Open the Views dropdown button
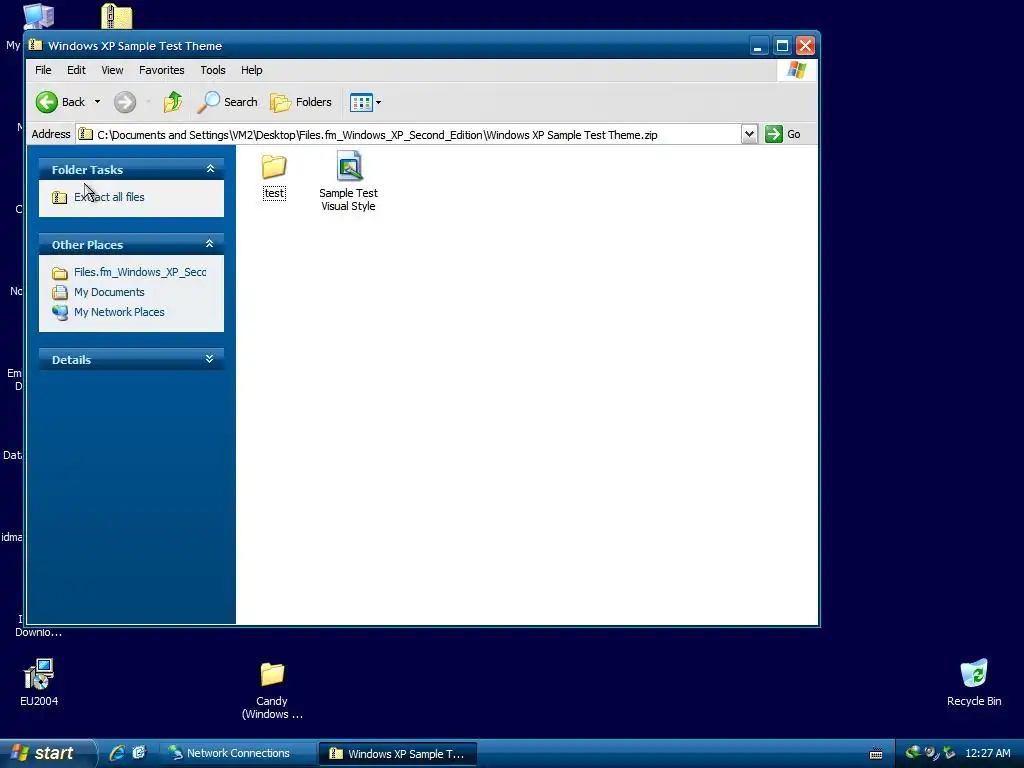 tap(365, 102)
